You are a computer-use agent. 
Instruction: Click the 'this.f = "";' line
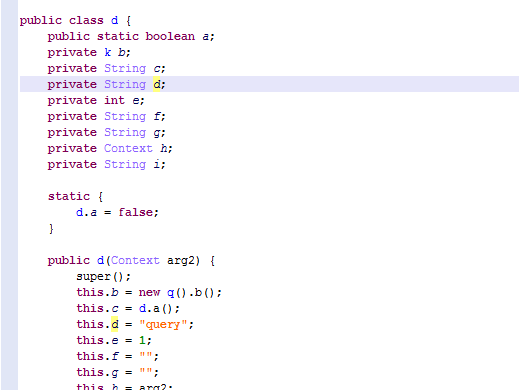(x=117, y=356)
